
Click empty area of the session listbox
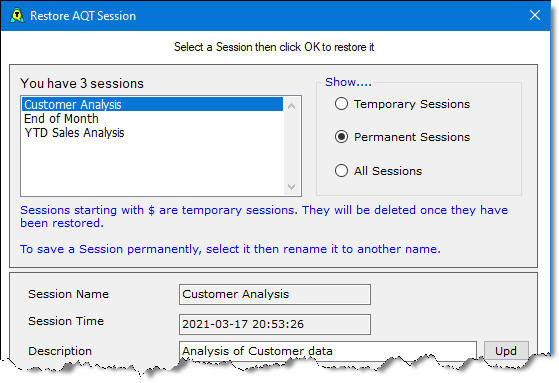(x=153, y=168)
